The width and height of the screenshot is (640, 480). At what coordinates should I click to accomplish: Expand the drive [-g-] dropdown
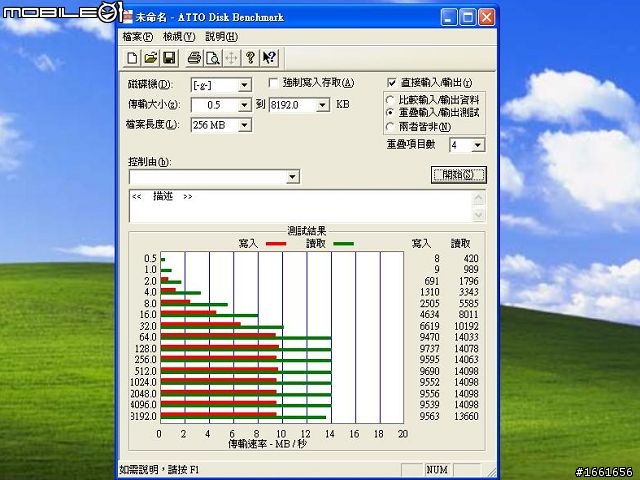point(244,85)
